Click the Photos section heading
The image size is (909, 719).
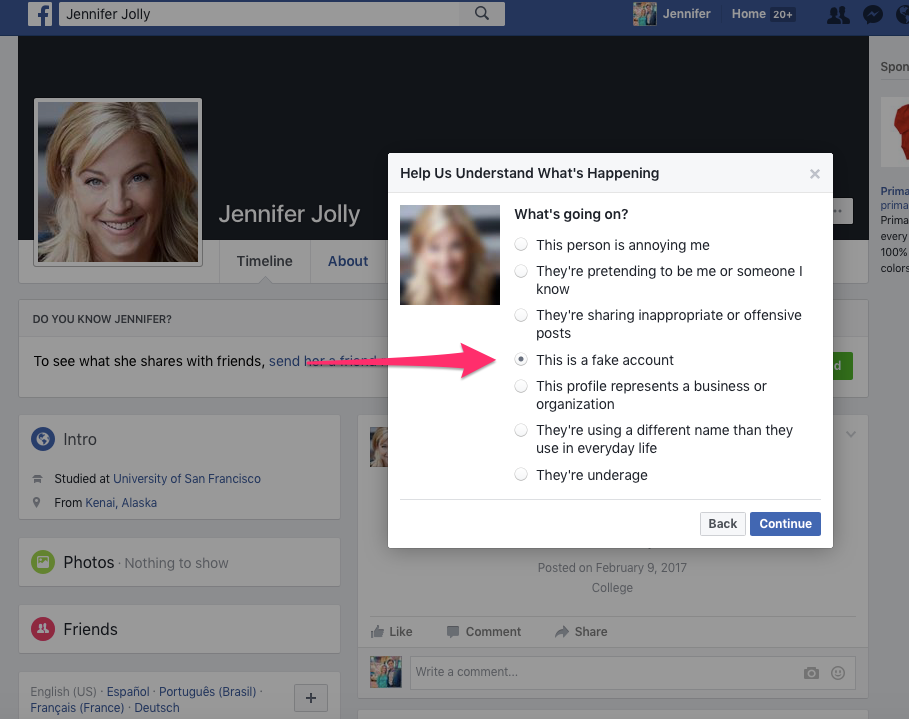click(x=89, y=562)
